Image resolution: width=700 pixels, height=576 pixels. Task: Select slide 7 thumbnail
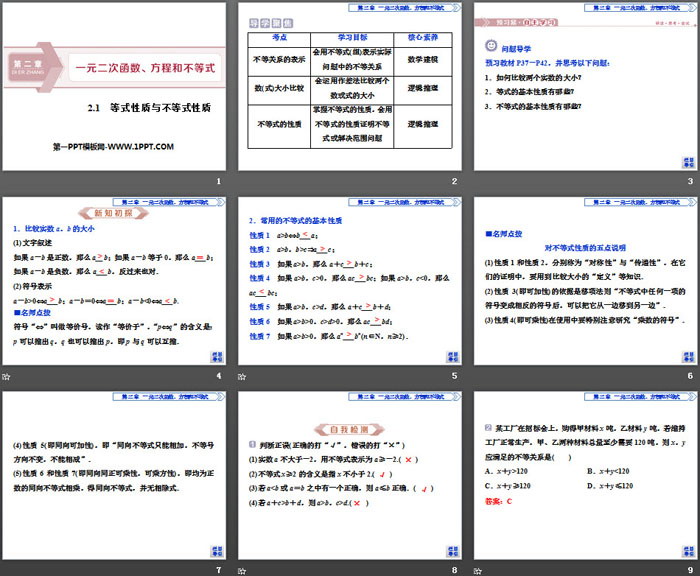tap(114, 476)
